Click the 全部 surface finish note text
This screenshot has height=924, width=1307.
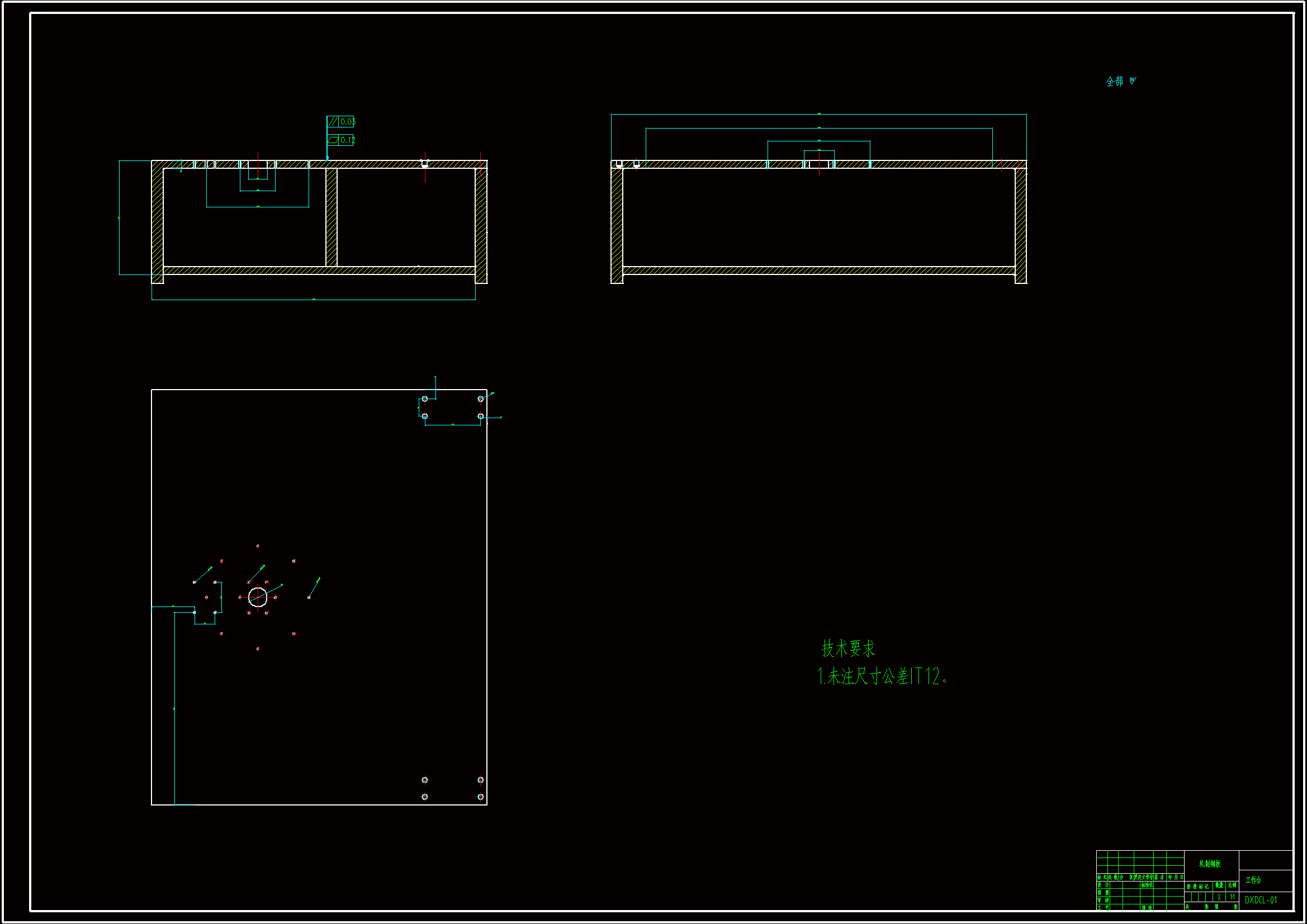click(1115, 82)
